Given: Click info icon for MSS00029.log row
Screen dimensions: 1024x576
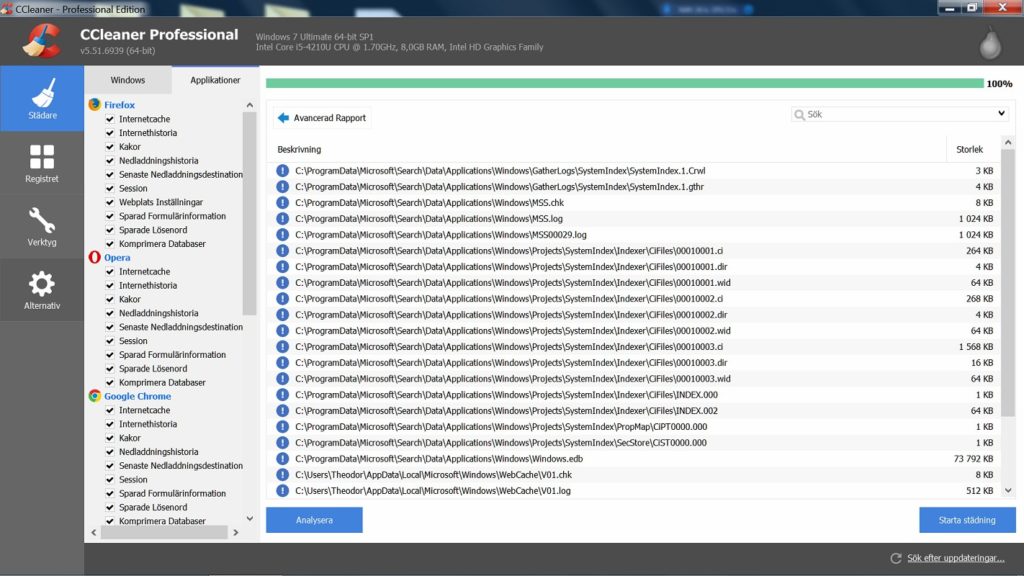Looking at the screenshot, I should [282, 234].
